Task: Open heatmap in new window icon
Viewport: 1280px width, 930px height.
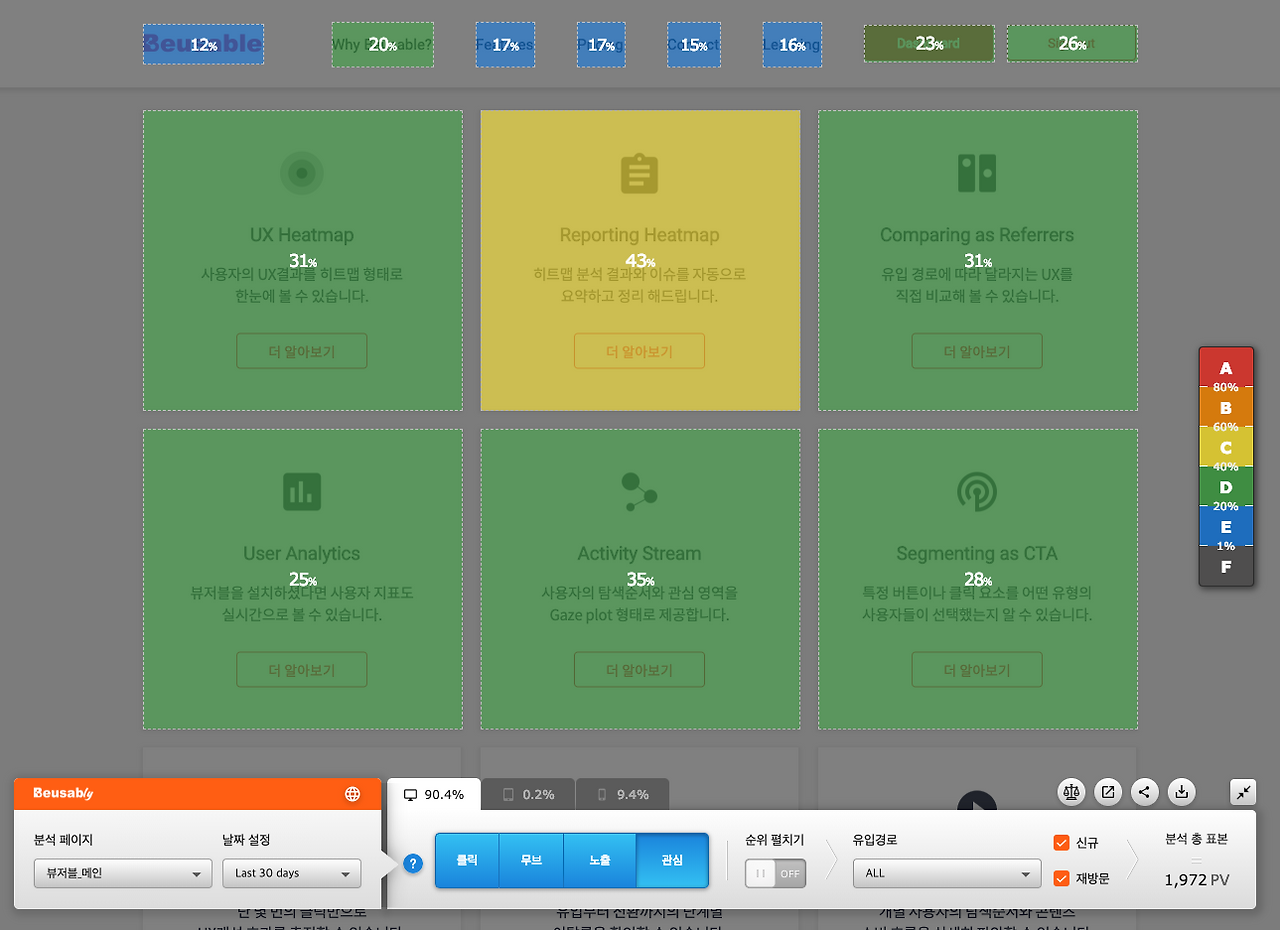Action: coord(1108,792)
